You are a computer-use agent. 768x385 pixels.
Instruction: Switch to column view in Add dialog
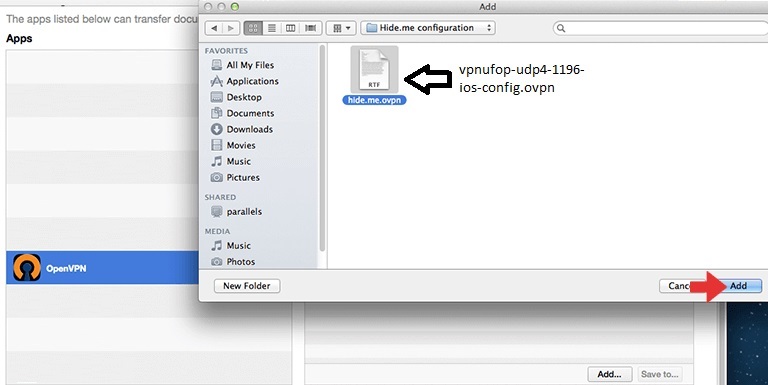tap(290, 28)
